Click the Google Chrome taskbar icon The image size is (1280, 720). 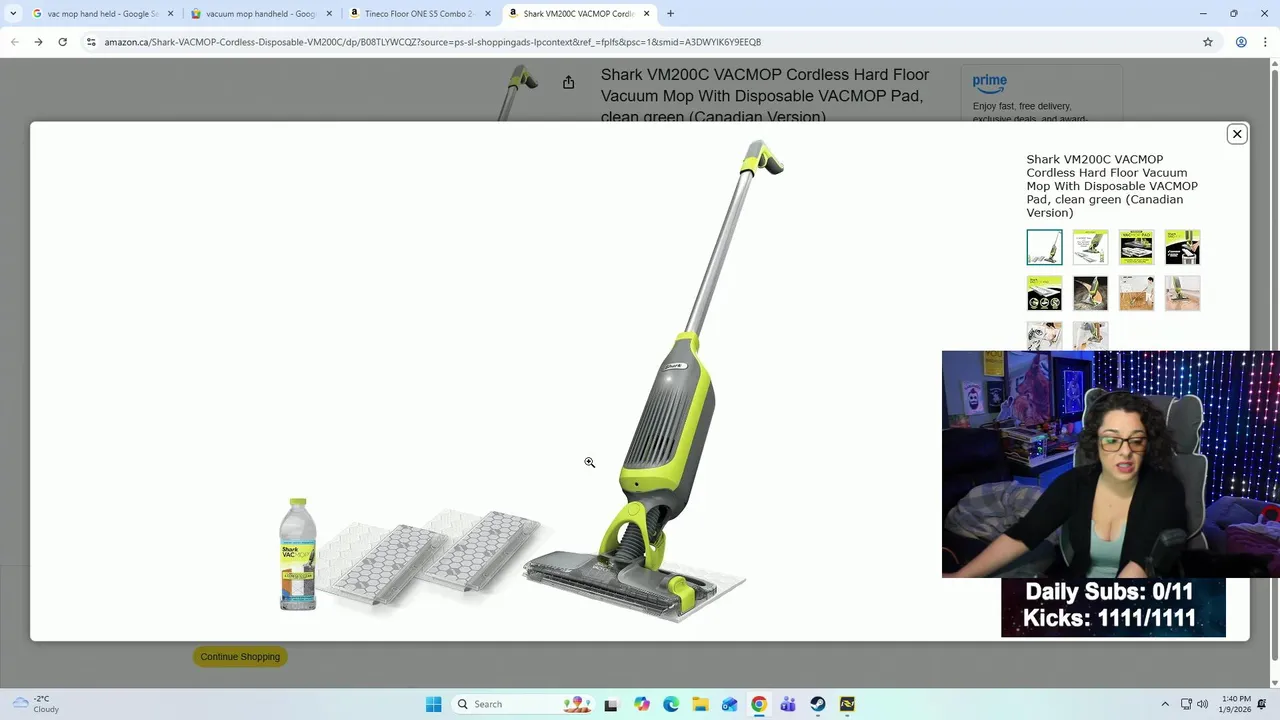[x=759, y=704]
